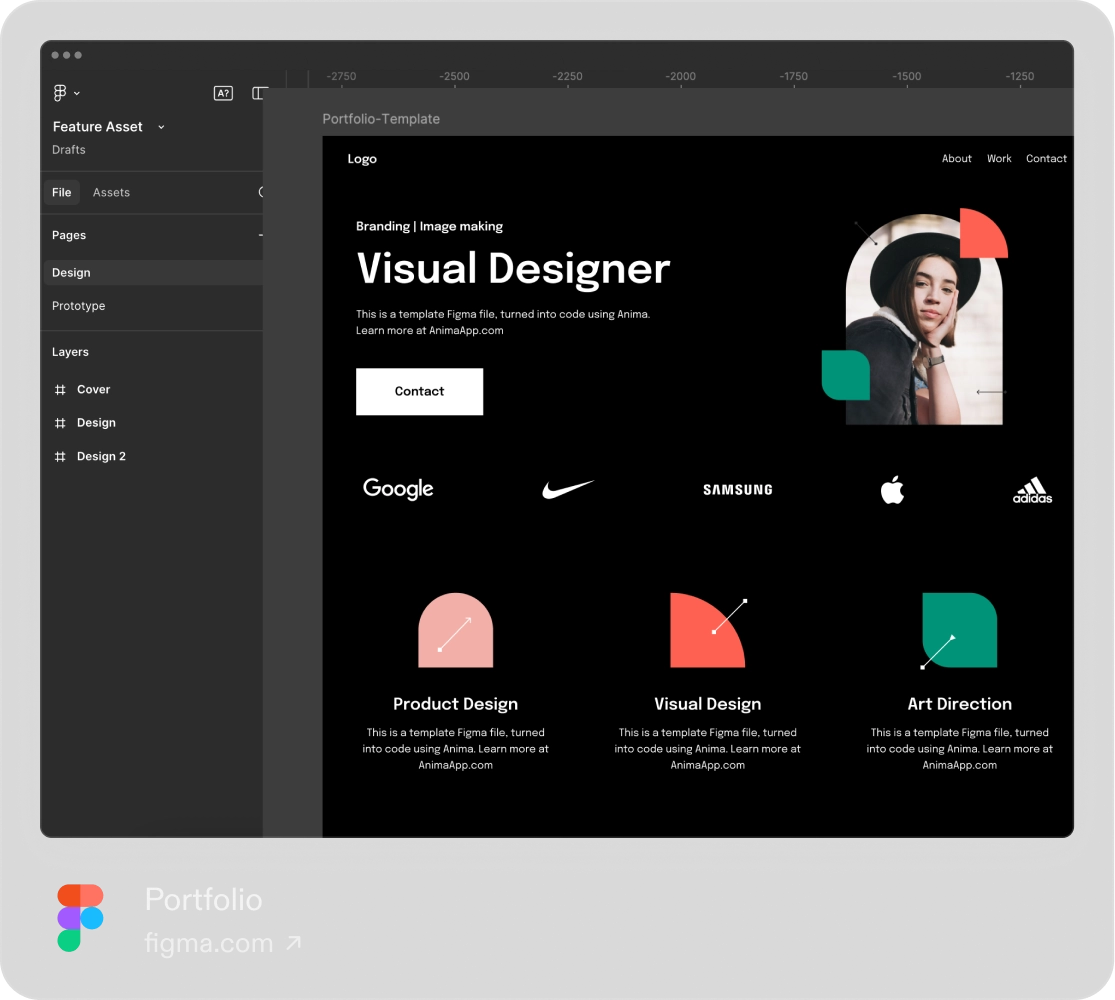Open the Figma main menu icon
This screenshot has height=1000, width=1115.
point(60,93)
